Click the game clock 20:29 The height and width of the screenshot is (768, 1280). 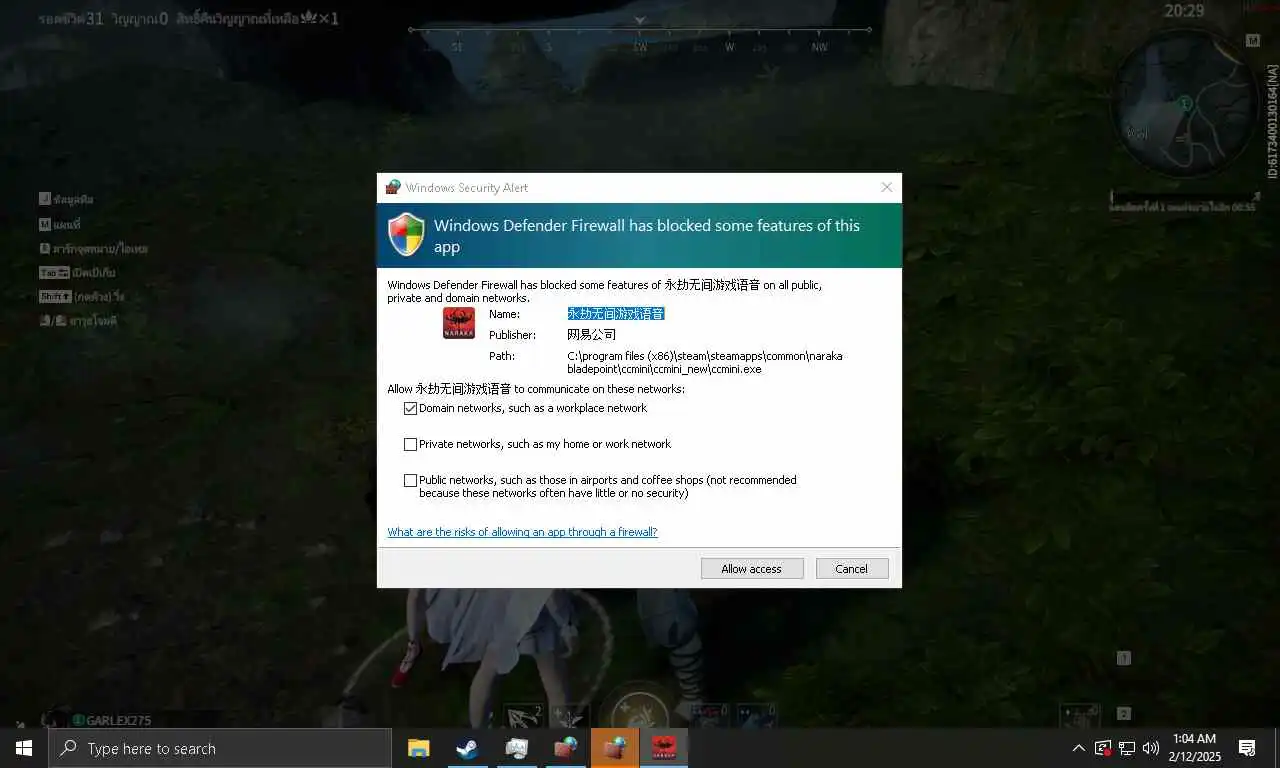pos(1184,11)
